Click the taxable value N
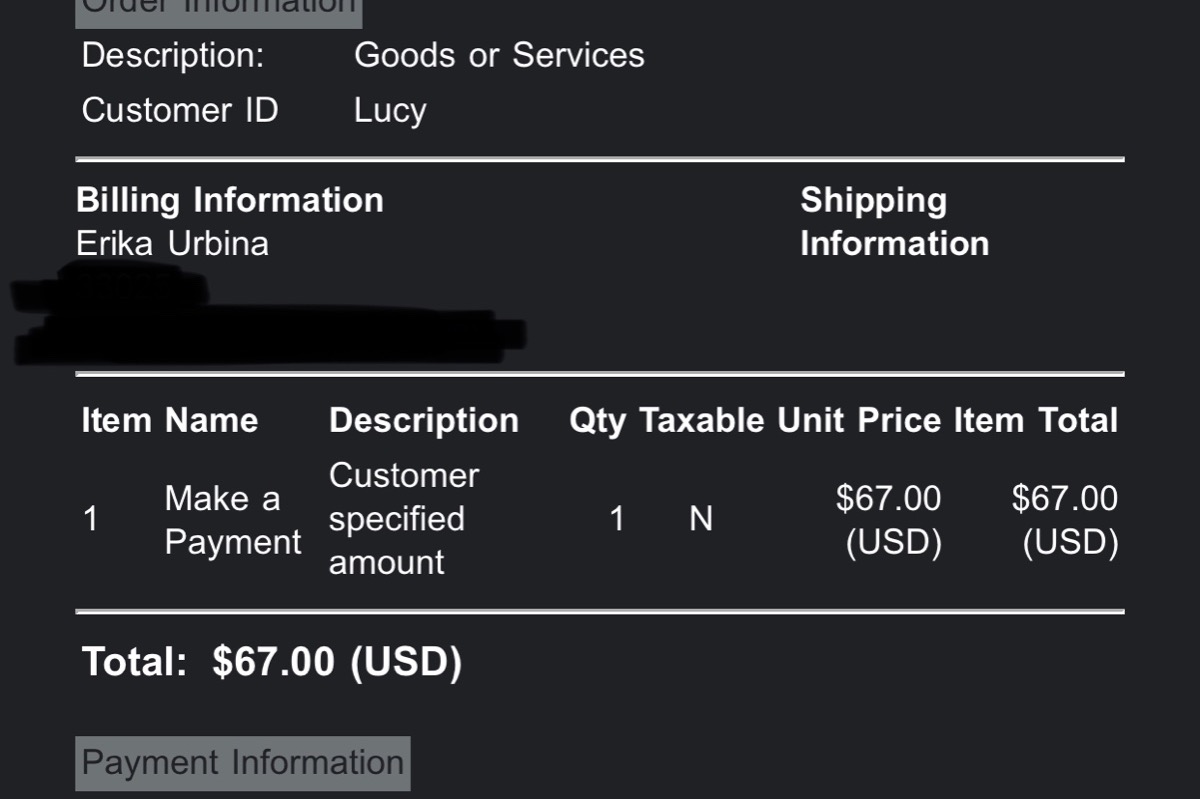The width and height of the screenshot is (1200, 799). tap(701, 519)
